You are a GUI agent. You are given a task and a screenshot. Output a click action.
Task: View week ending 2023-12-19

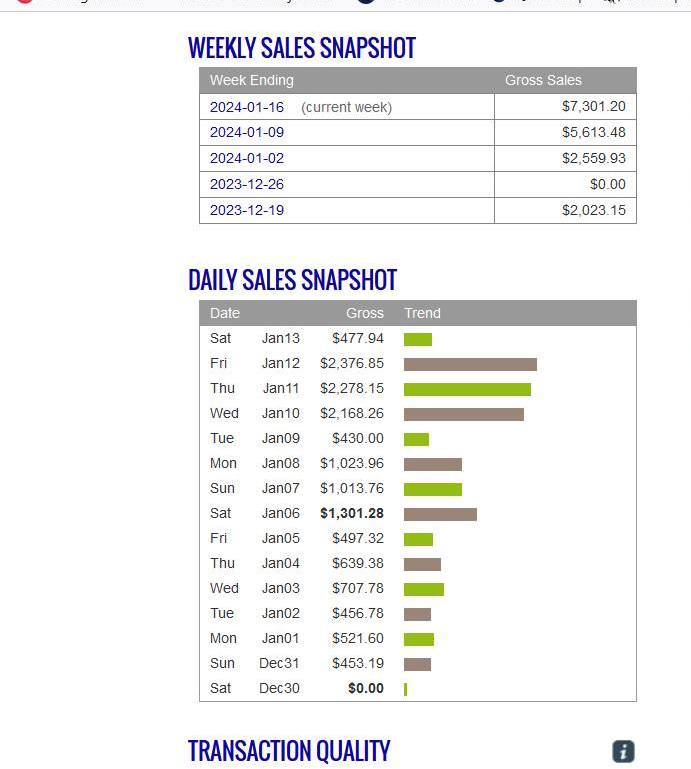[246, 210]
